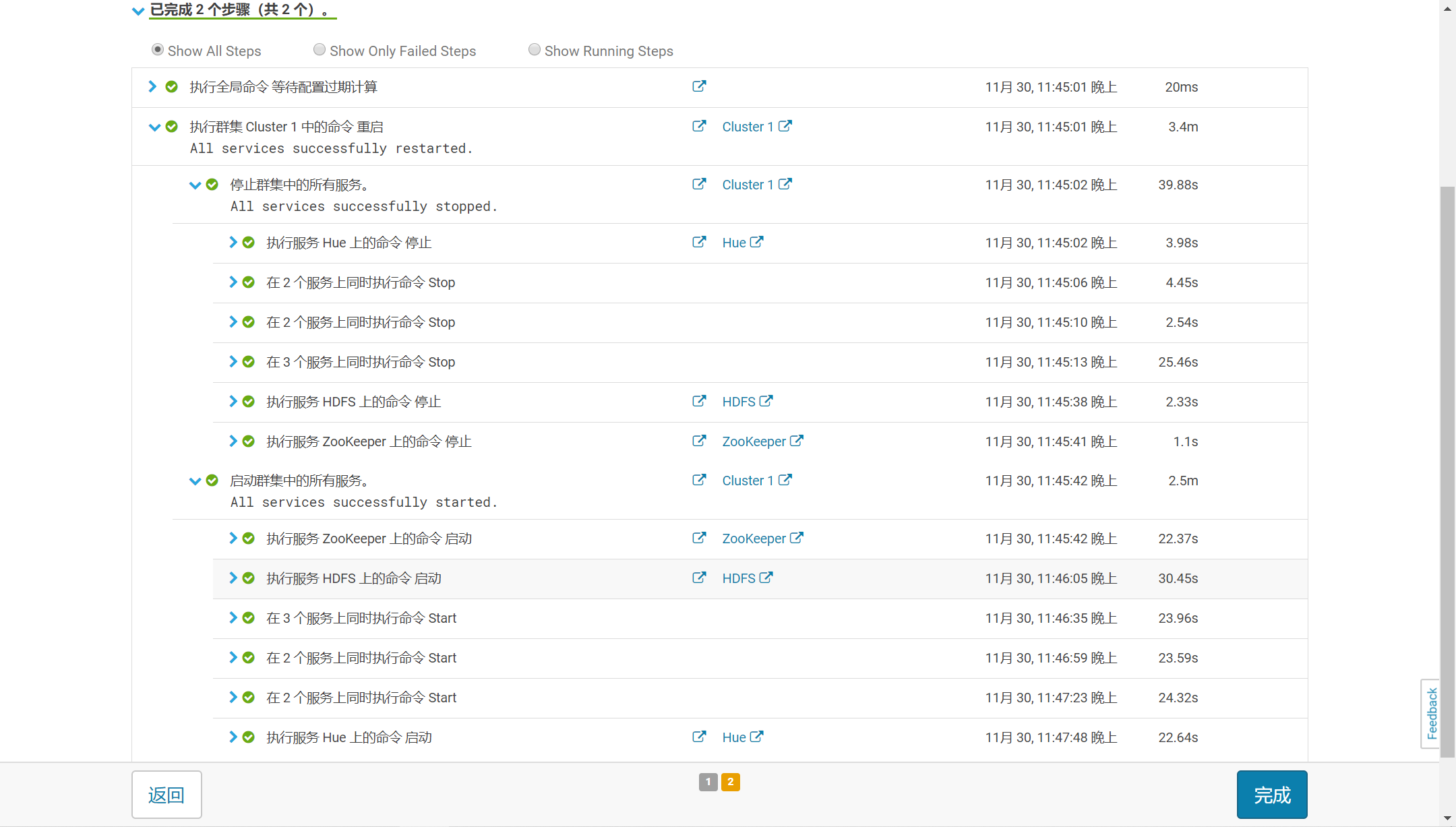Screen dimensions: 1456x827
Task: Select Show All Steps radio button
Action: 158,50
